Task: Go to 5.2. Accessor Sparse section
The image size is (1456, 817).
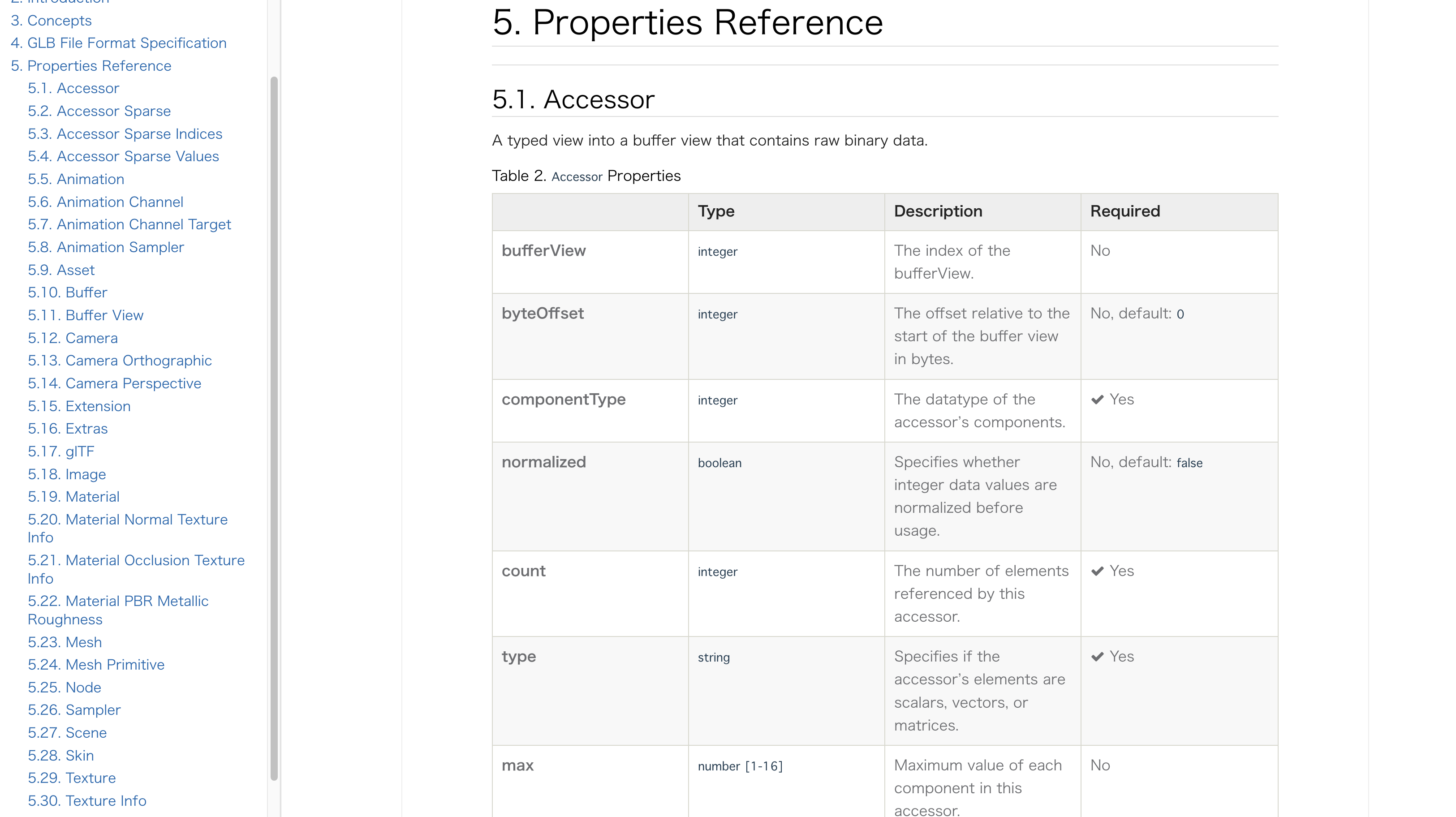Action: (x=99, y=111)
